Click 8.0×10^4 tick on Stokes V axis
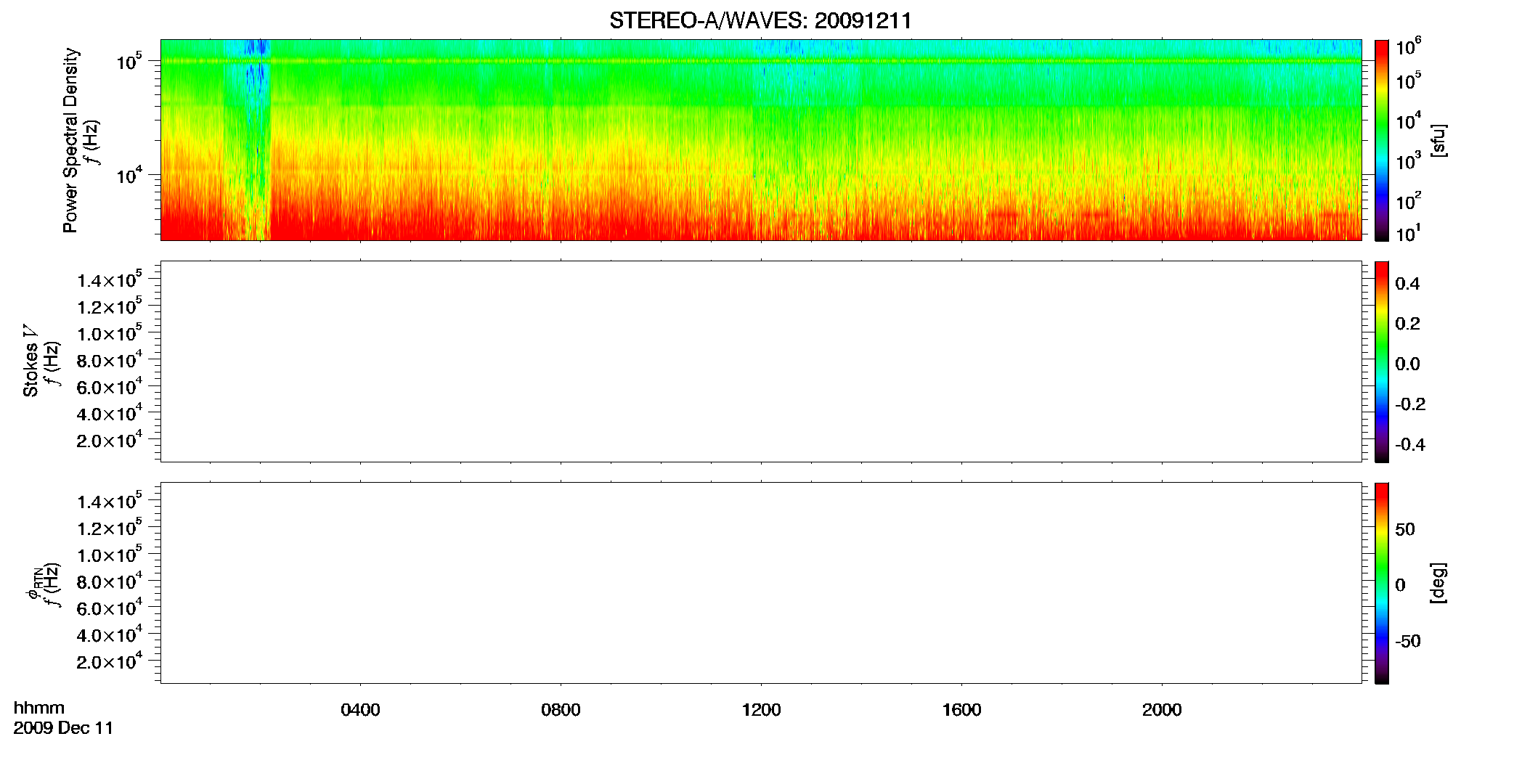Image resolution: width=1522 pixels, height=784 pixels. coord(110,359)
